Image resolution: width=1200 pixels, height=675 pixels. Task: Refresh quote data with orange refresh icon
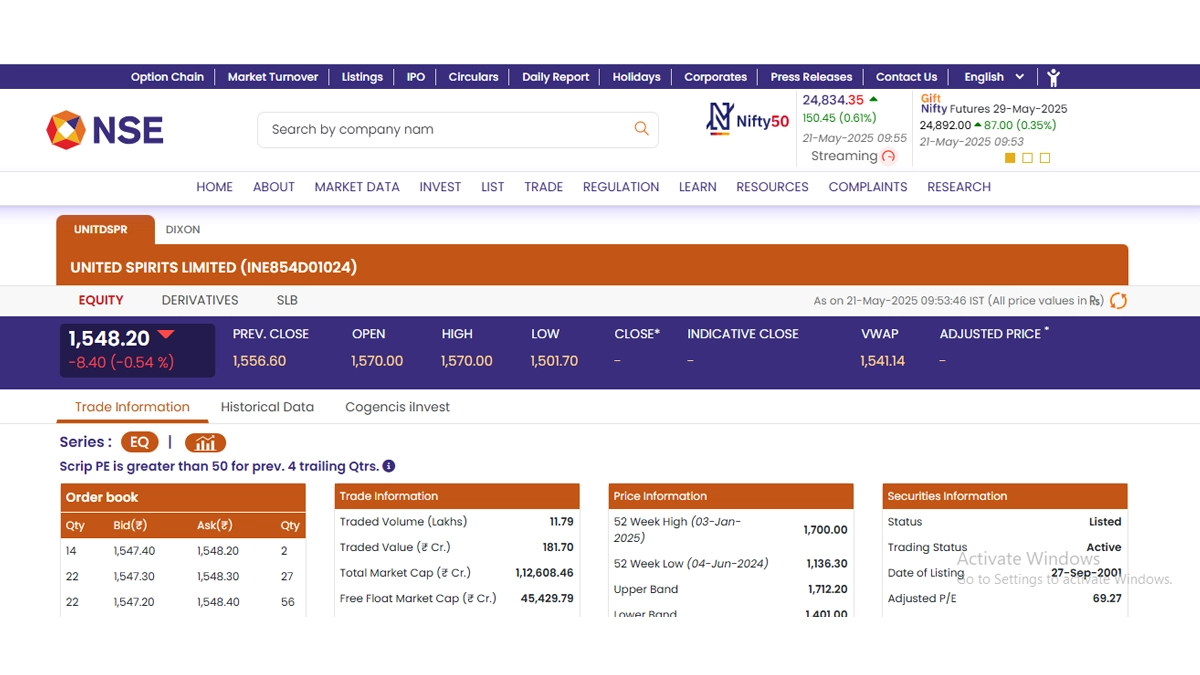[1118, 300]
